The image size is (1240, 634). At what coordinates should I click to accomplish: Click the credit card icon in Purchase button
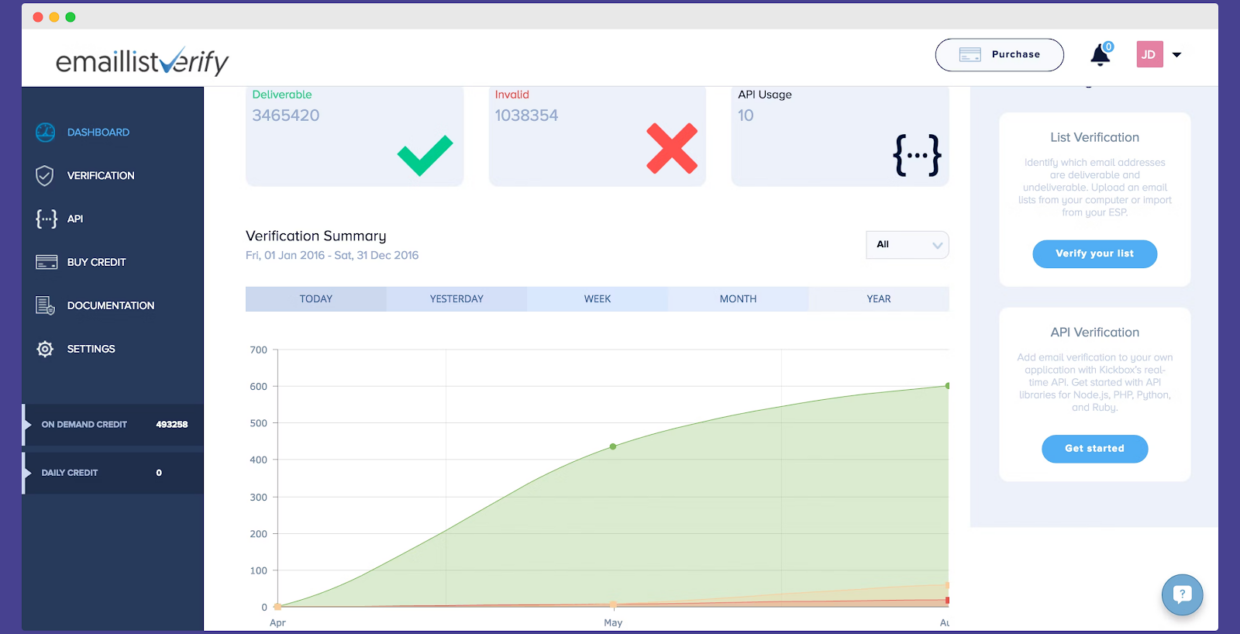click(x=969, y=55)
